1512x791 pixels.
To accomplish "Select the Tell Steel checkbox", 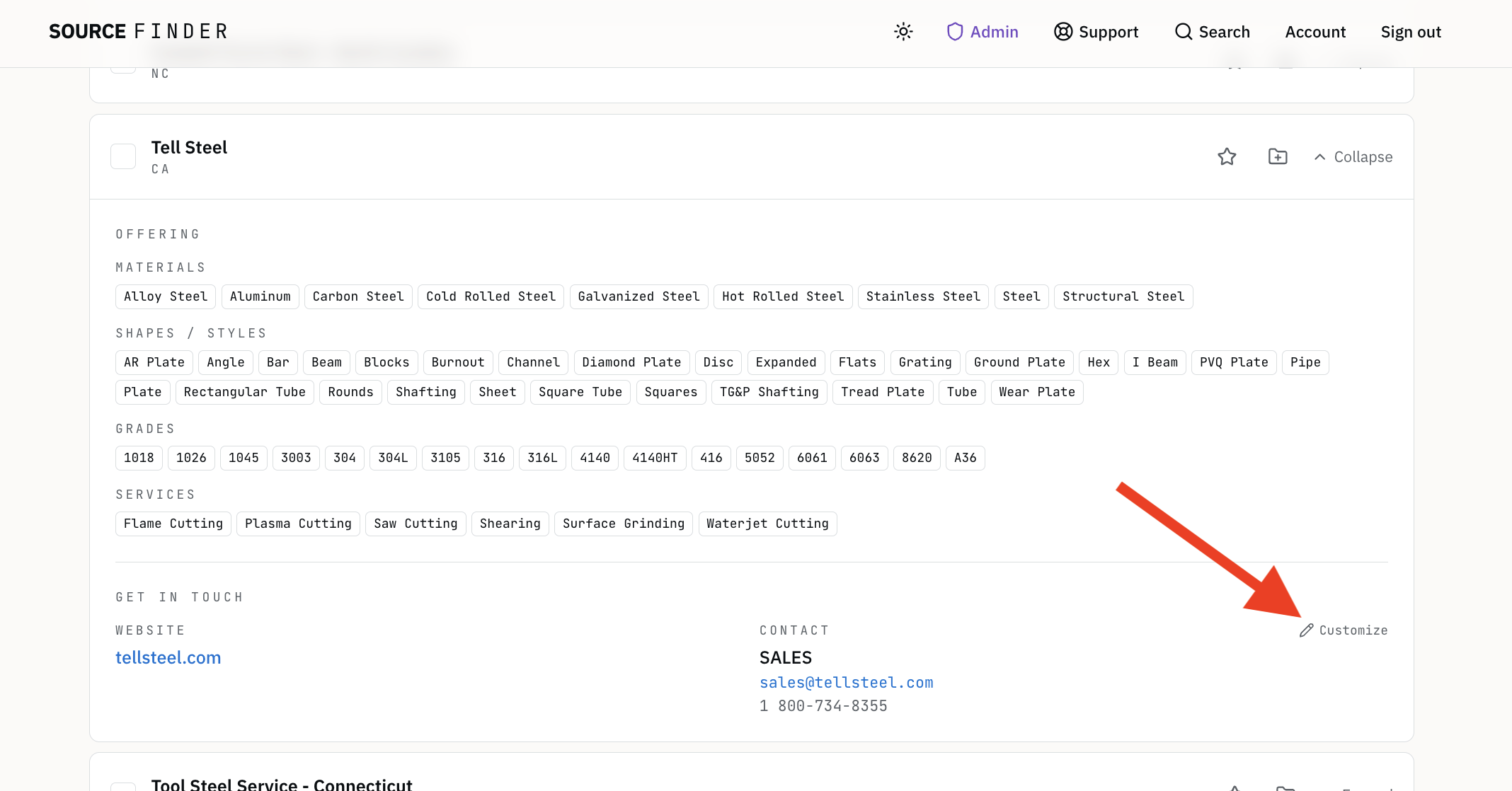I will [123, 156].
